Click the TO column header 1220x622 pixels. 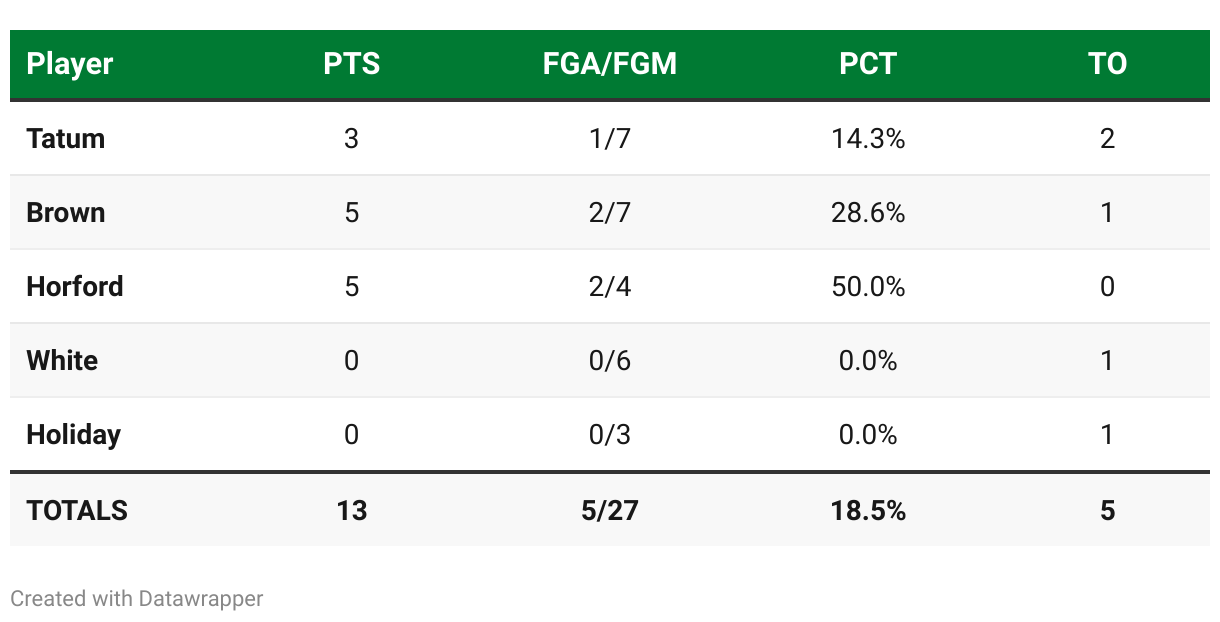pos(1107,64)
